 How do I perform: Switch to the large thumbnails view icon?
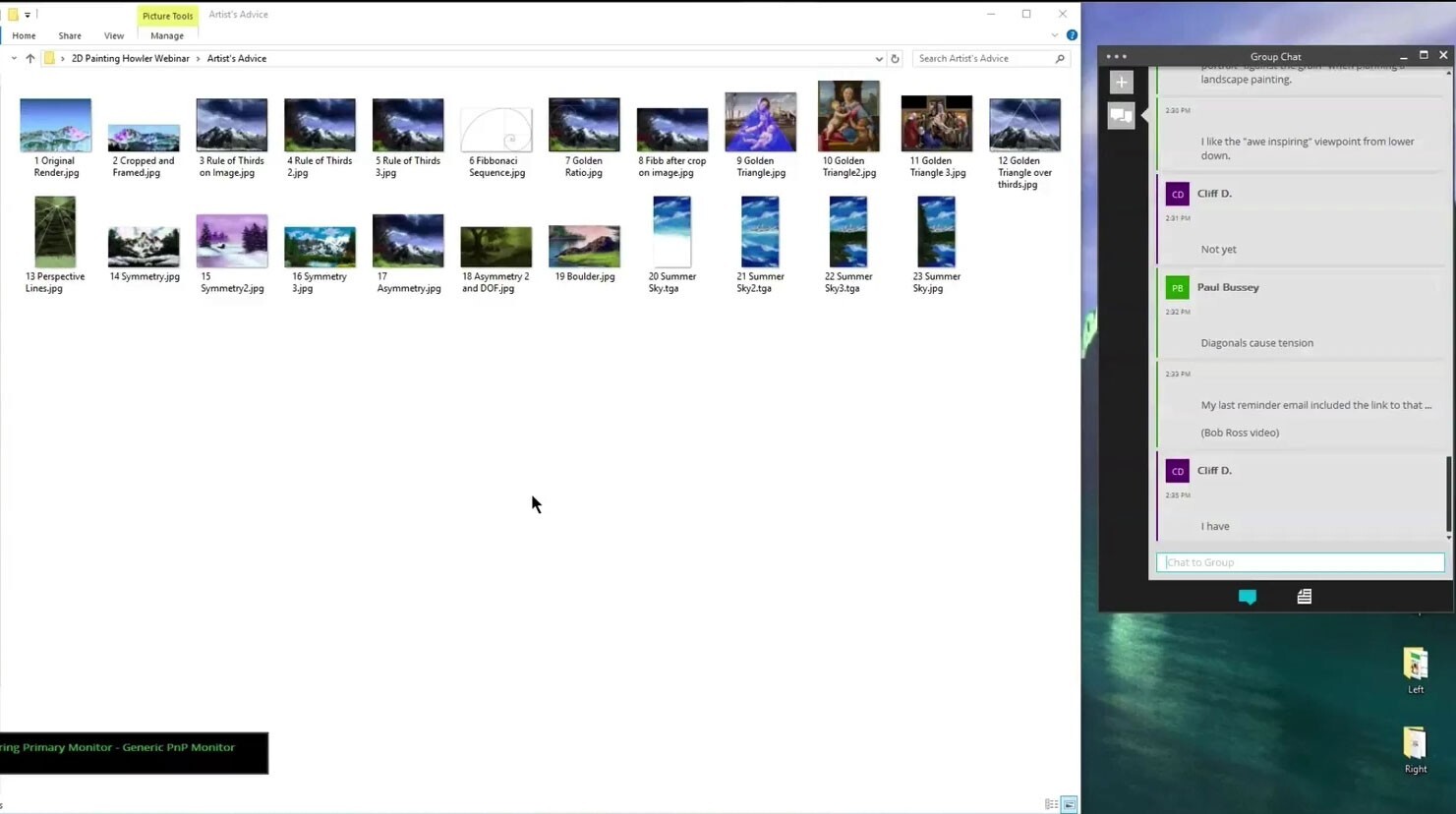tap(1069, 804)
